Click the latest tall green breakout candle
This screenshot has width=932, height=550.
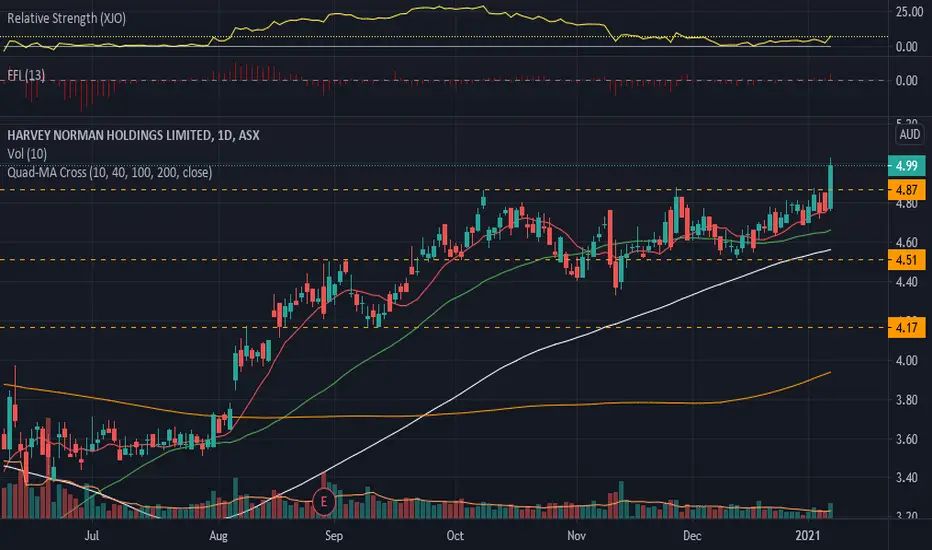coord(830,187)
